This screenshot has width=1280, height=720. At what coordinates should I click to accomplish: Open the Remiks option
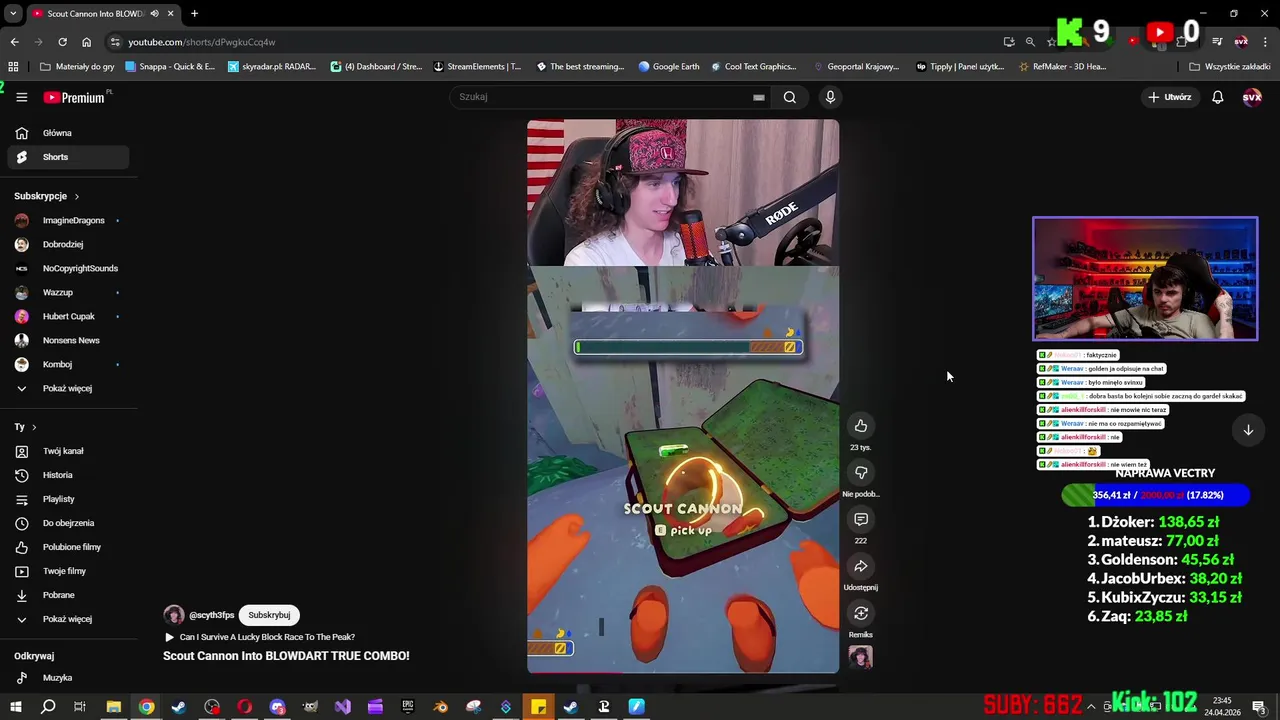pos(860,613)
